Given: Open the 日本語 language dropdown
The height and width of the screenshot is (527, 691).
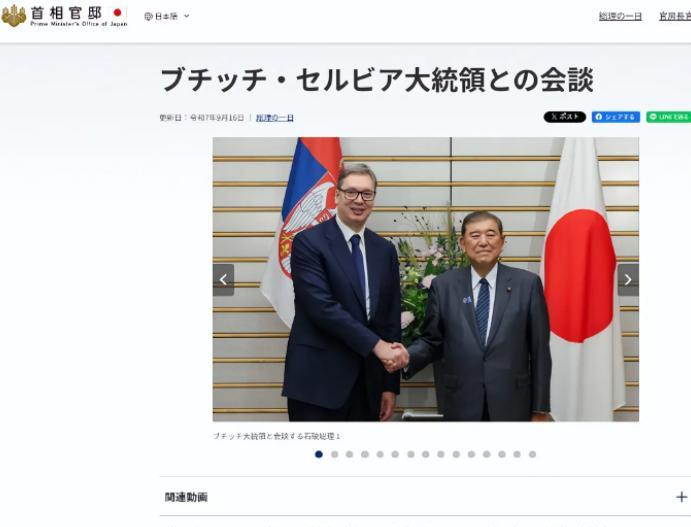Looking at the screenshot, I should pyautogui.click(x=167, y=16).
